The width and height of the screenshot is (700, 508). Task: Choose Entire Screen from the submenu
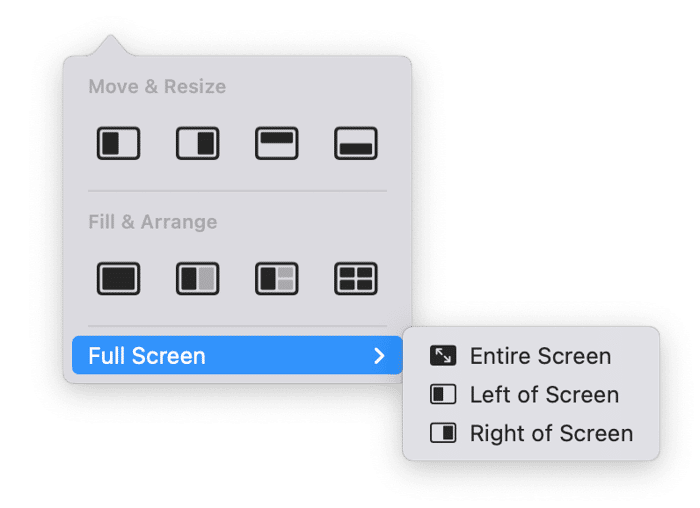[x=540, y=356]
